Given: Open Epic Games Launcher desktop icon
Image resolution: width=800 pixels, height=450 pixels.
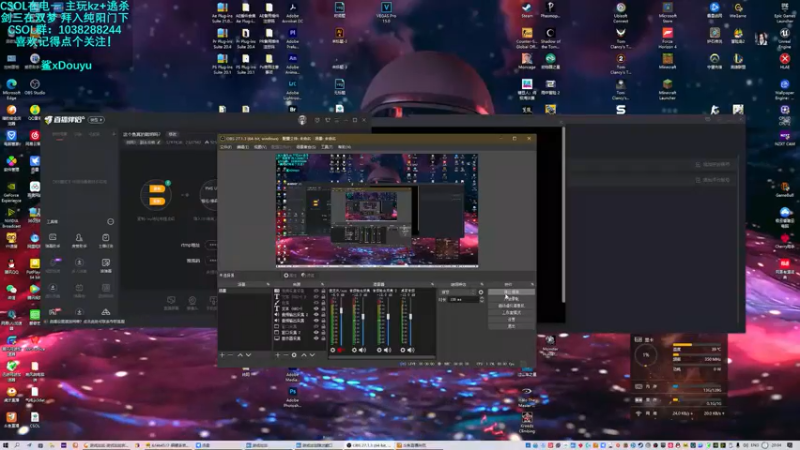Looking at the screenshot, I should click(785, 12).
